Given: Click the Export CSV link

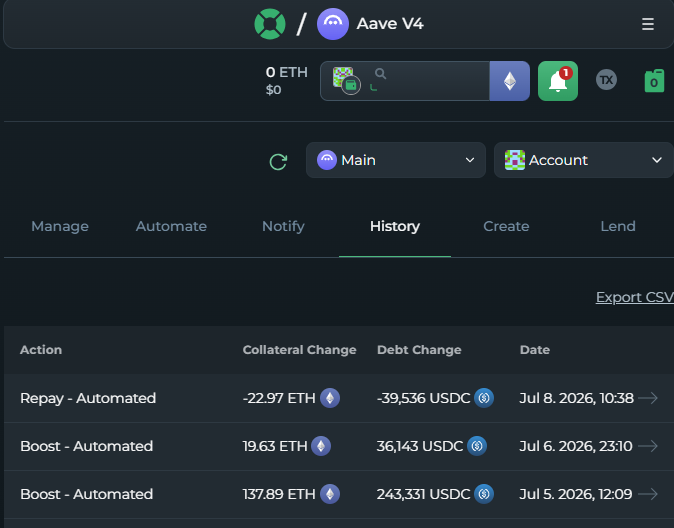Looking at the screenshot, I should (634, 297).
